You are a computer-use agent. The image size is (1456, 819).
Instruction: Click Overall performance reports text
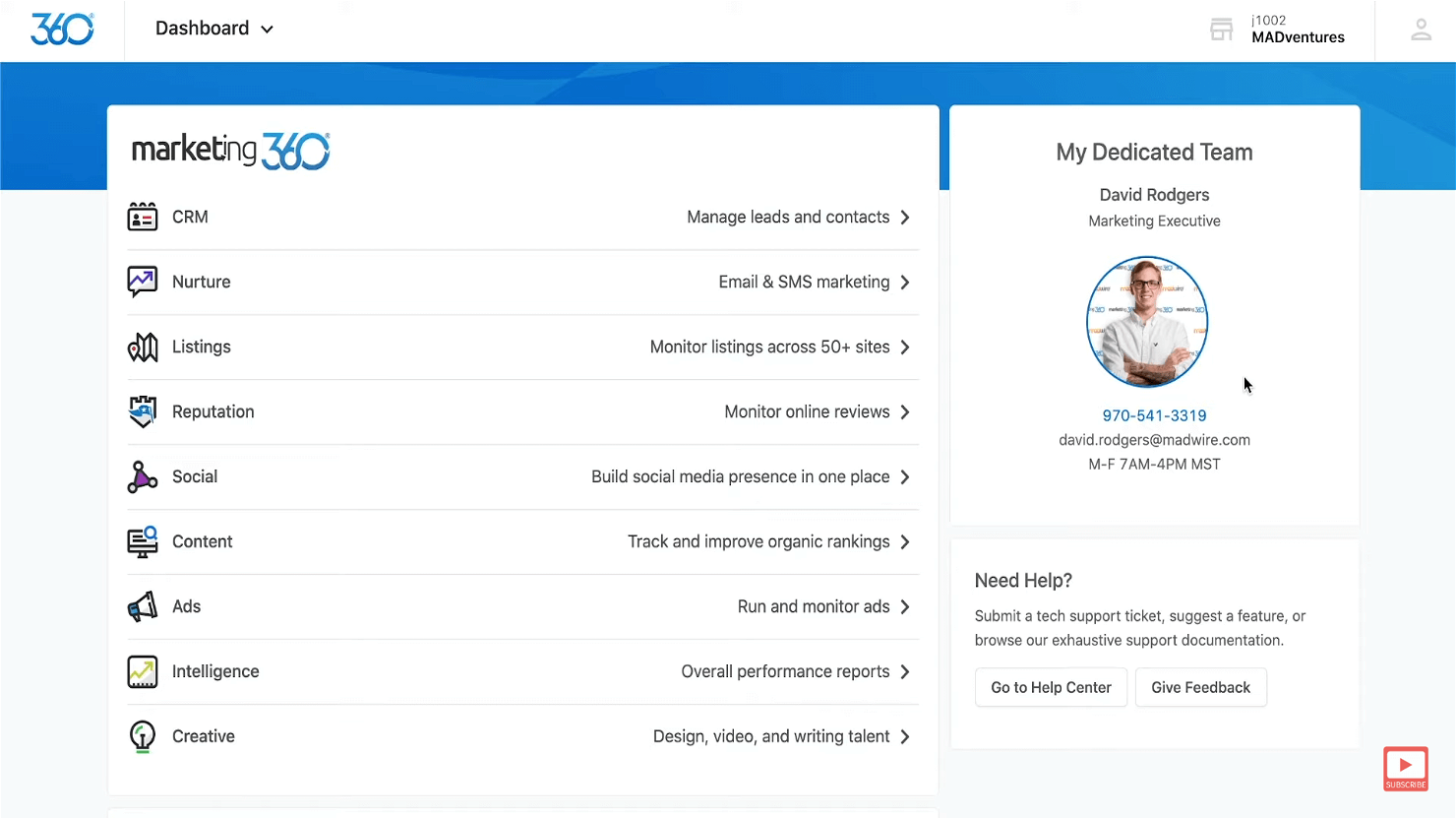point(785,671)
